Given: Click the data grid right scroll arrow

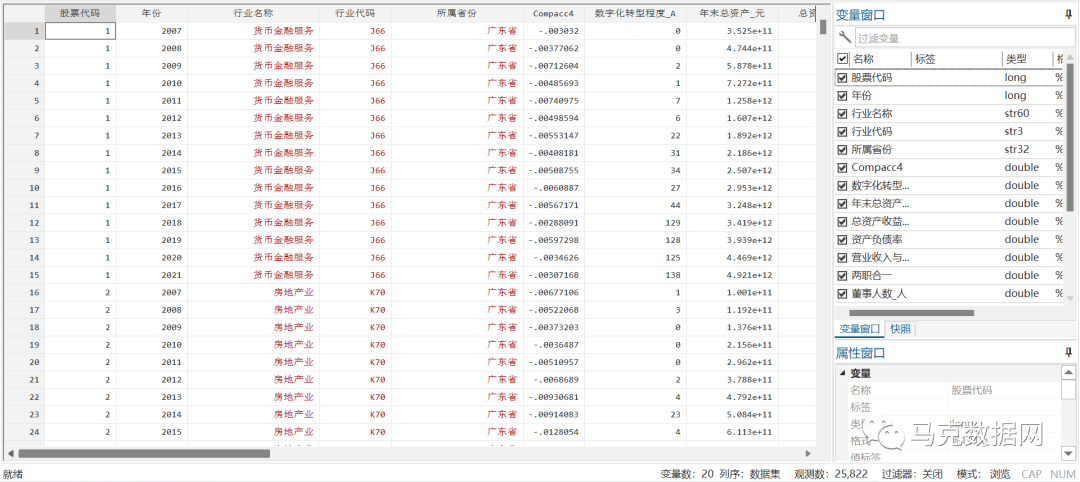Looking at the screenshot, I should pos(809,454).
